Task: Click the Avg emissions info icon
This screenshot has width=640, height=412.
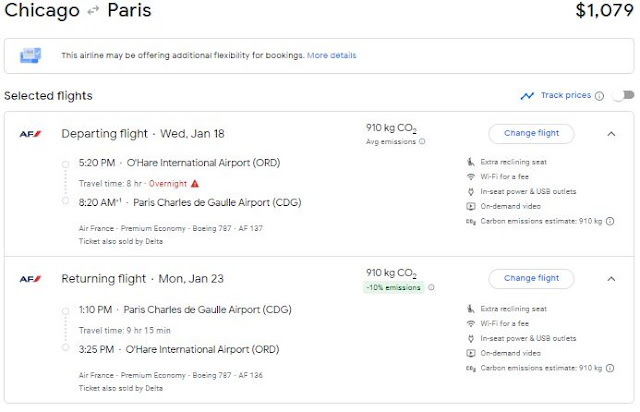Action: point(421,142)
